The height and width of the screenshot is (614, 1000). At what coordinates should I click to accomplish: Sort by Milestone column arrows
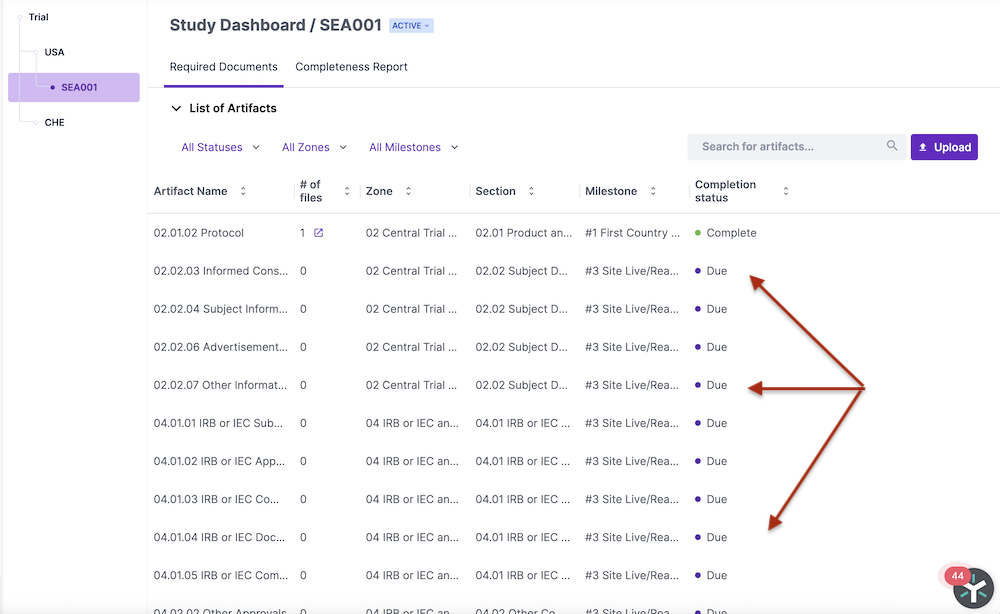[653, 191]
